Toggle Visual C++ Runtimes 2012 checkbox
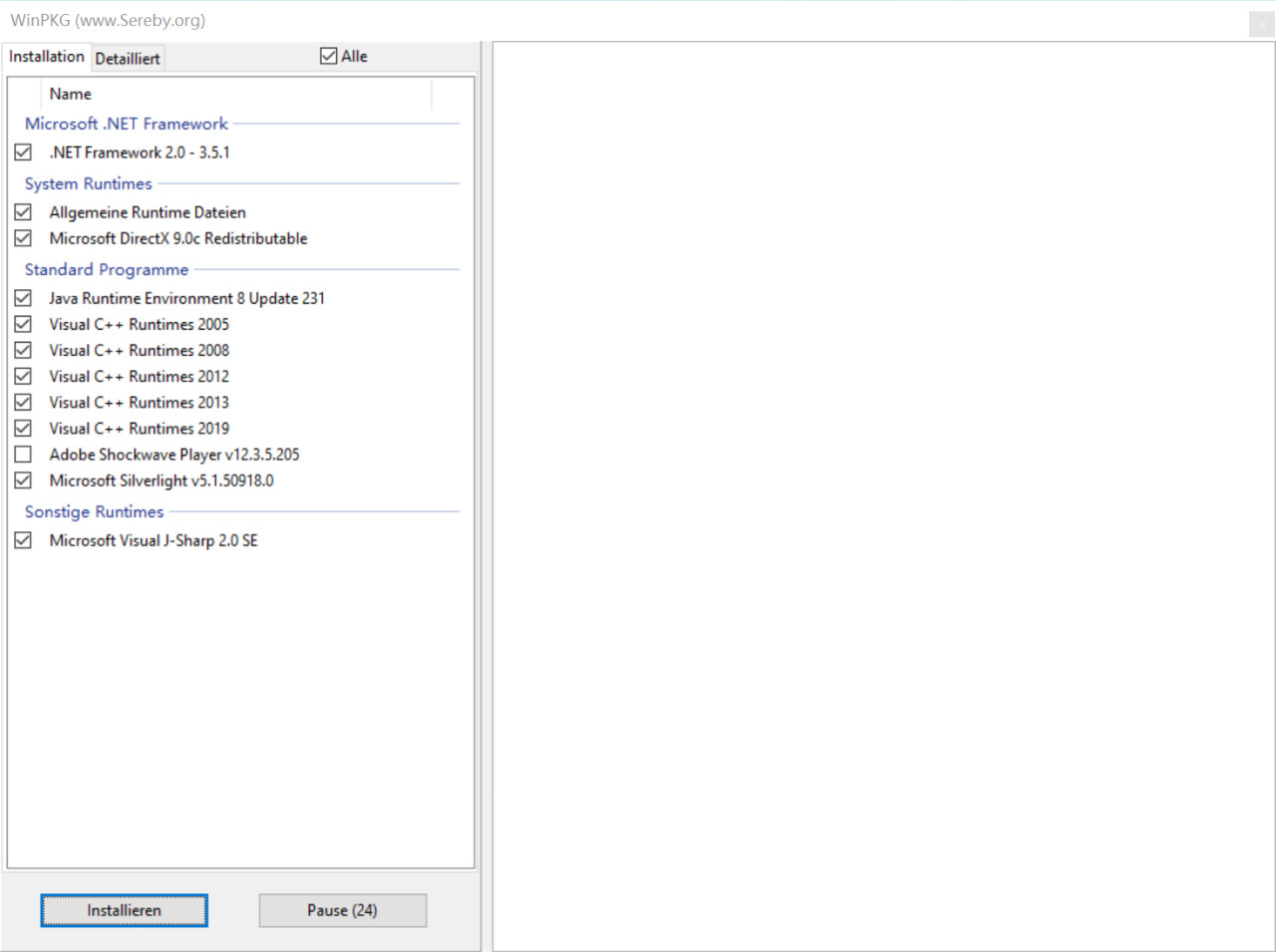This screenshot has height=952, width=1276. click(23, 376)
